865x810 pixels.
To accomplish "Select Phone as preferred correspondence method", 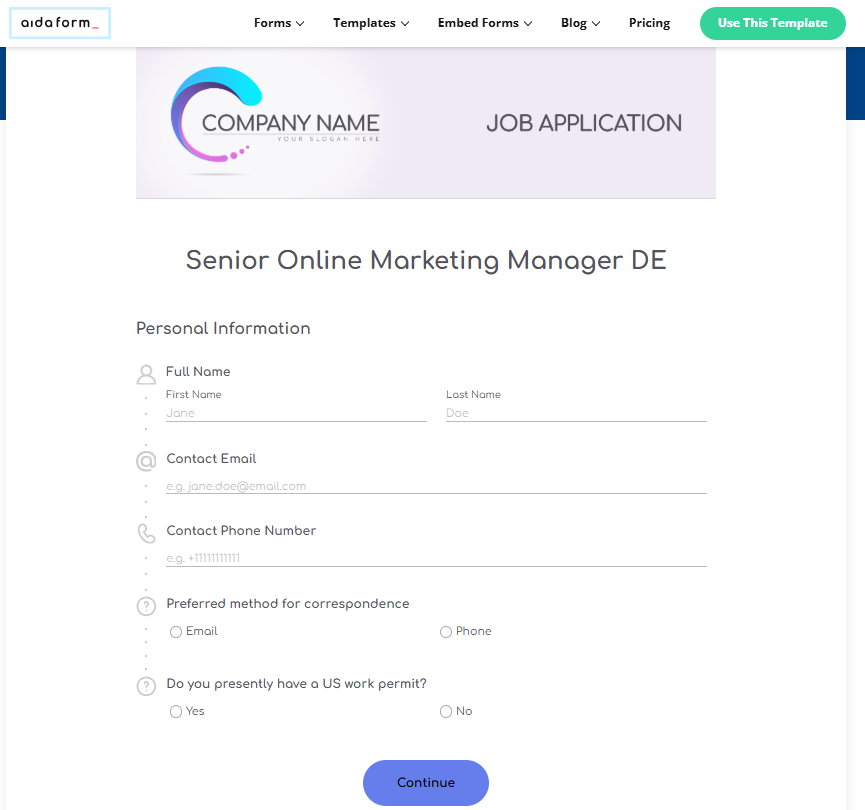I will 446,632.
